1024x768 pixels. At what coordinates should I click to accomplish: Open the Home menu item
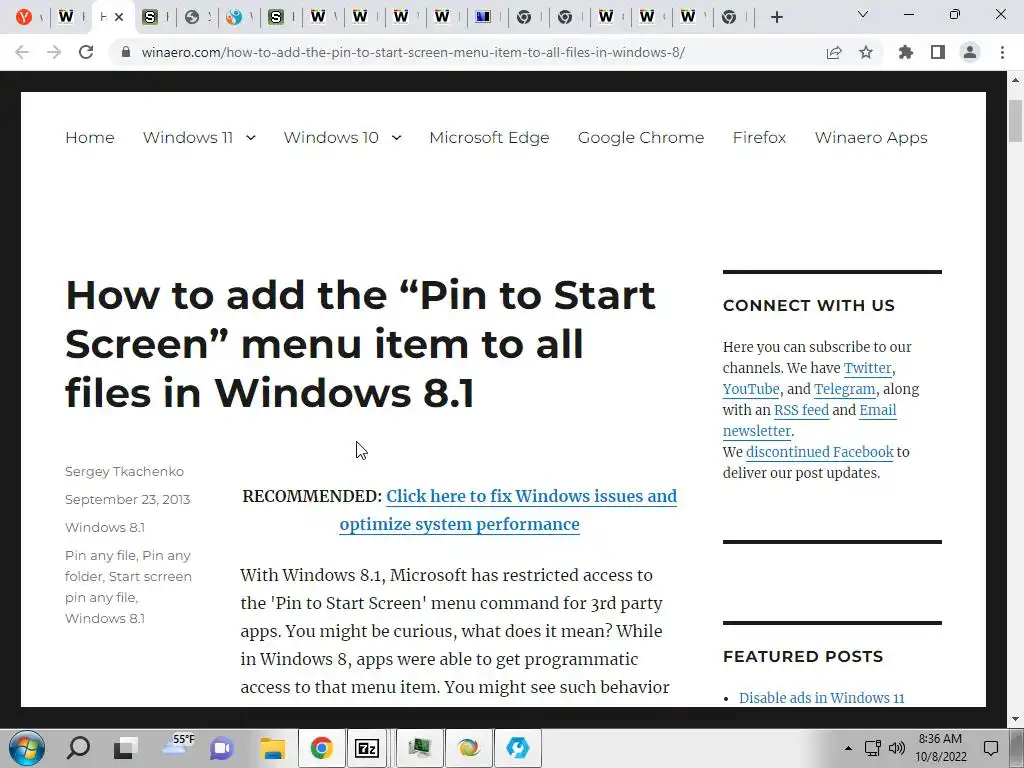click(90, 138)
